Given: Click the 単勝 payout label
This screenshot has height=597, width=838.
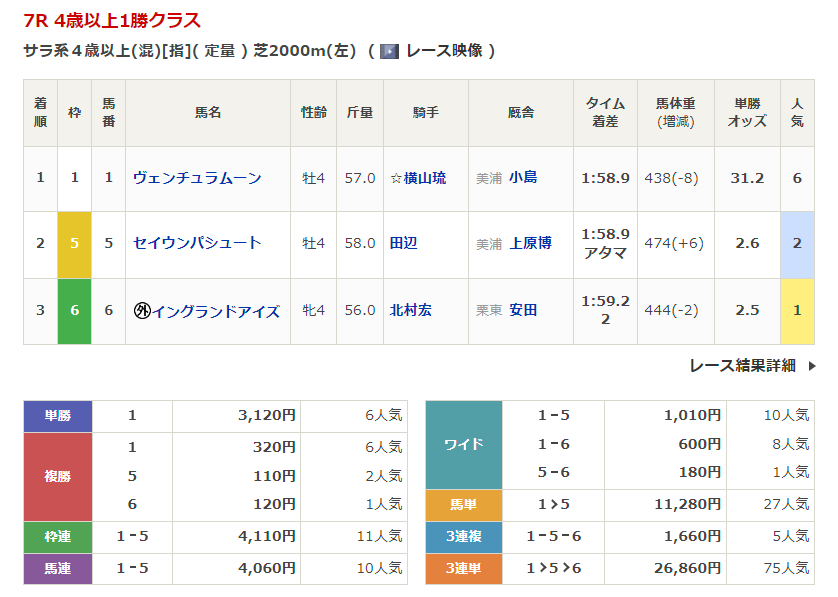Looking at the screenshot, I should pos(58,416).
